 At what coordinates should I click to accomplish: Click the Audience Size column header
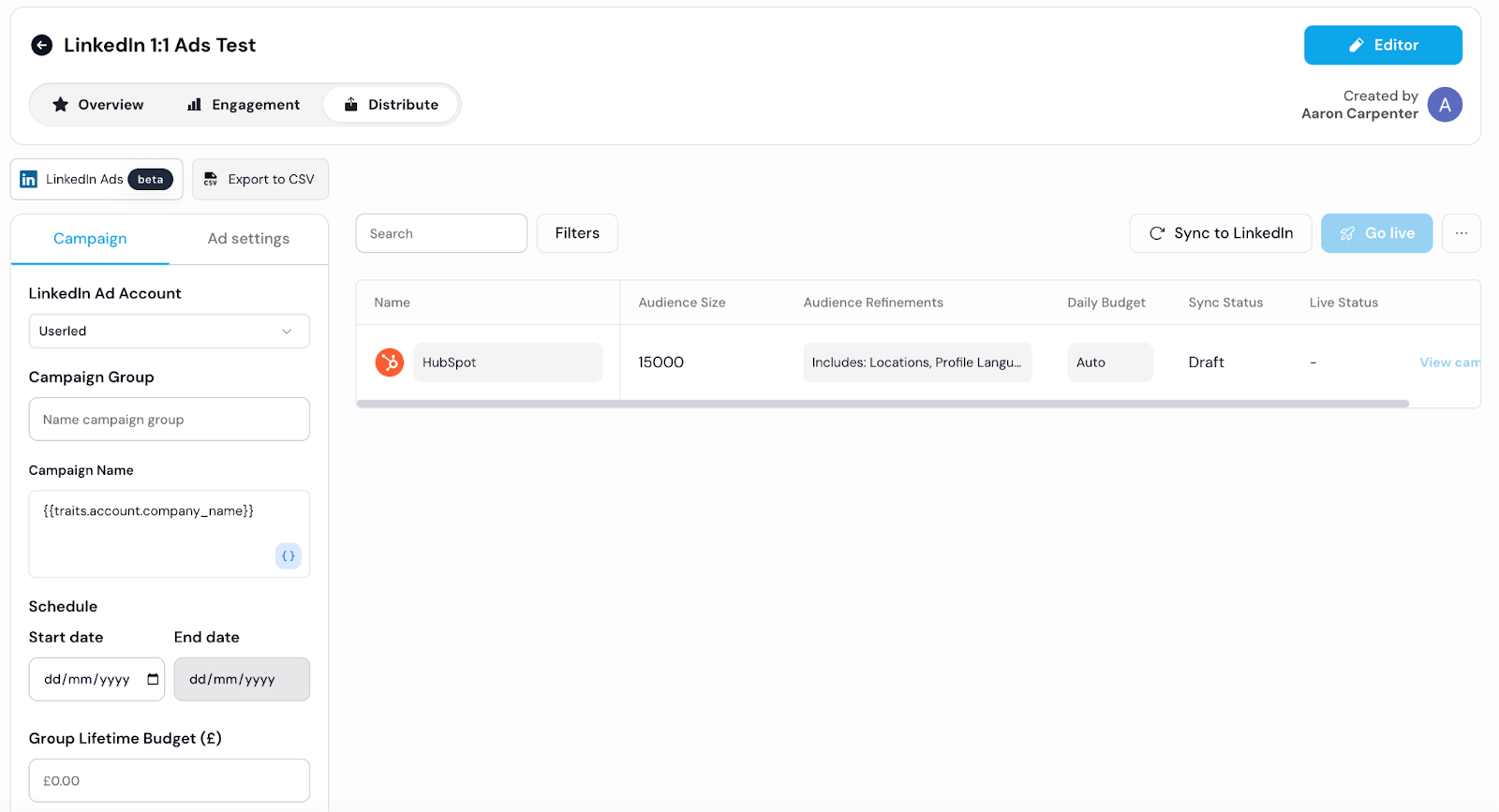click(682, 303)
